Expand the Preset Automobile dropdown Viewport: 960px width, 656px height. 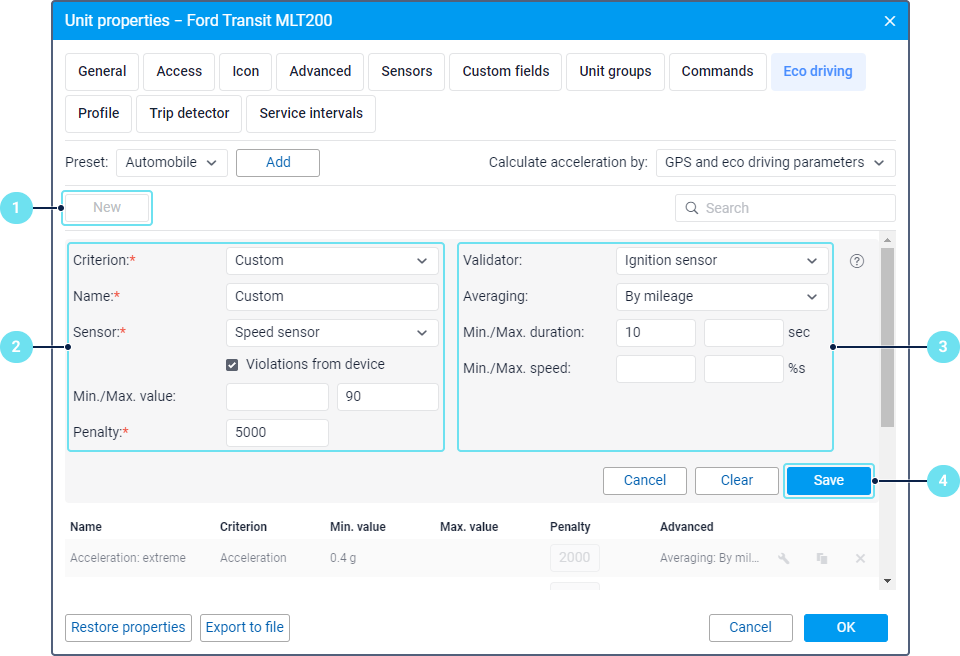point(172,163)
